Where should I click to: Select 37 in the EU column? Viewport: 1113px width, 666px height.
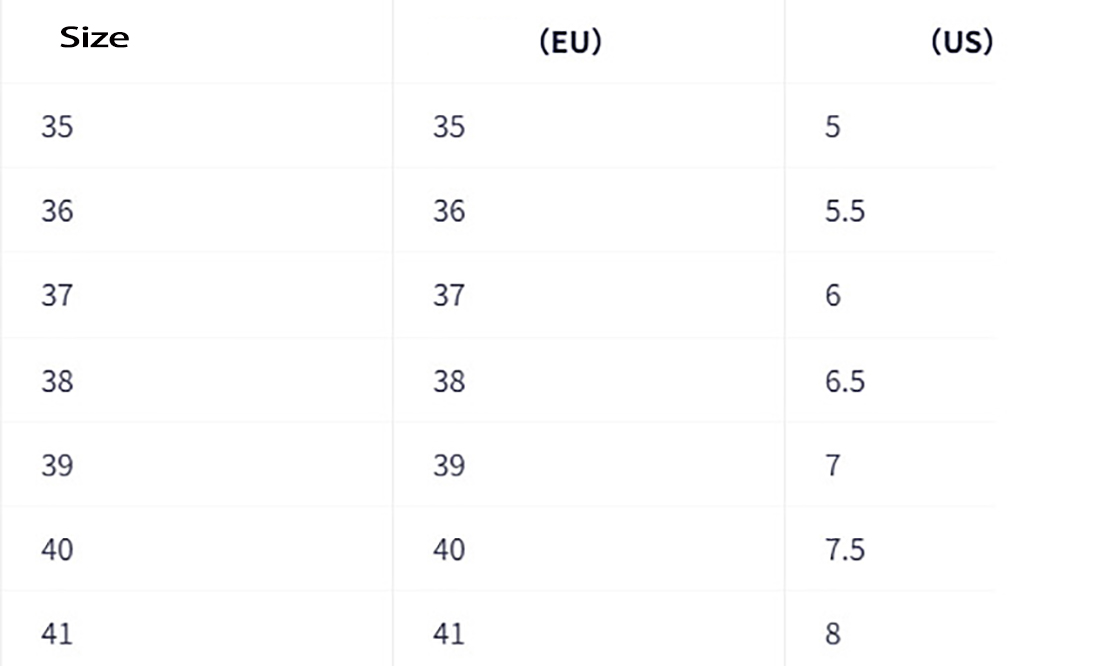[449, 296]
